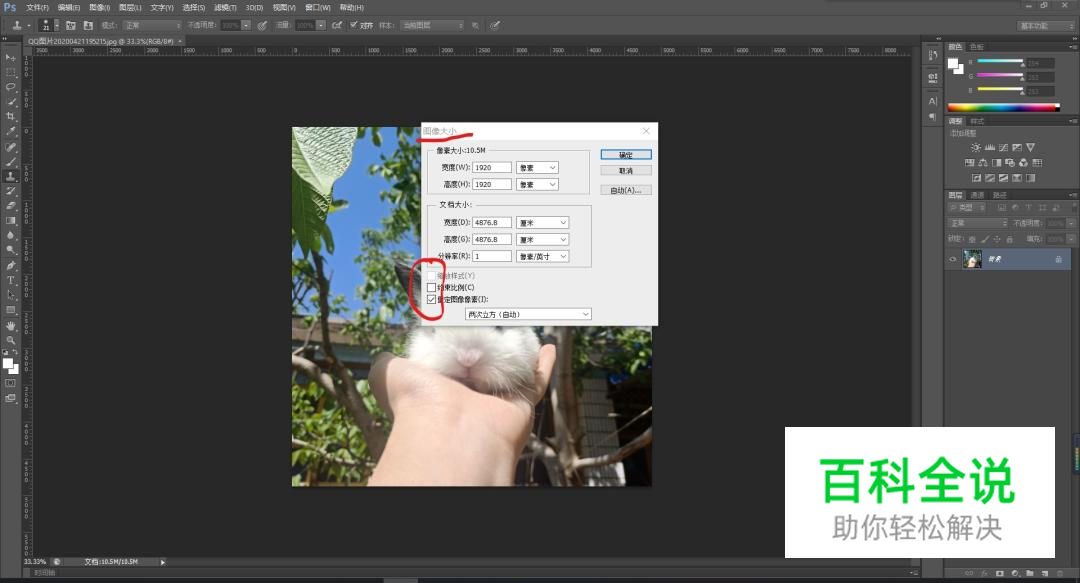Screen dimensions: 1080x583
Task: Select the Pen tool
Action: coord(11,265)
